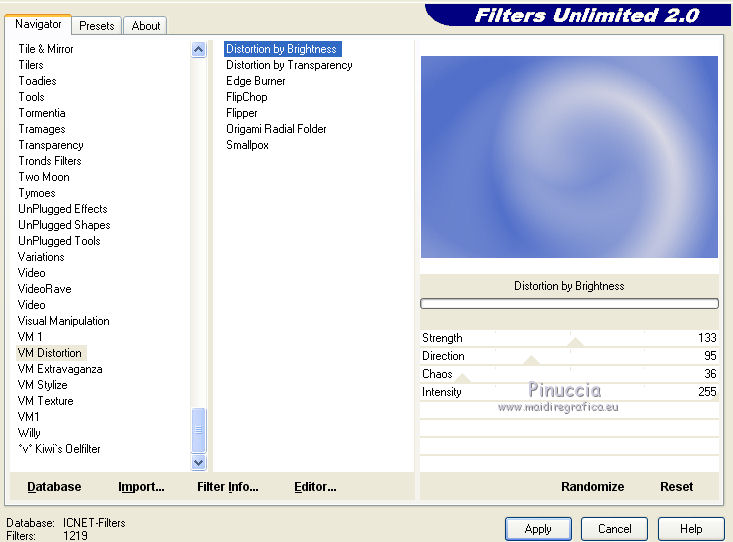This screenshot has width=733, height=542.
Task: Click the Strength slider handle
Action: click(575, 342)
